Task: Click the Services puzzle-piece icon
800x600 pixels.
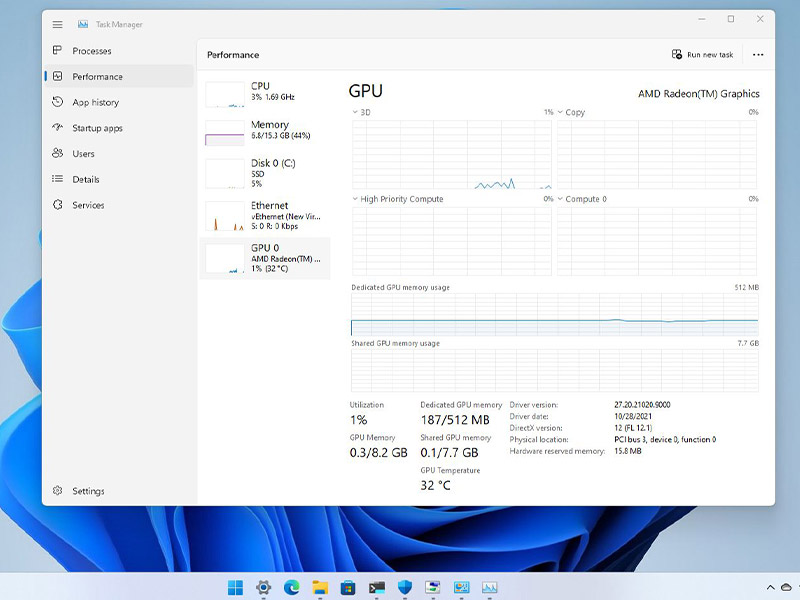Action: point(58,205)
